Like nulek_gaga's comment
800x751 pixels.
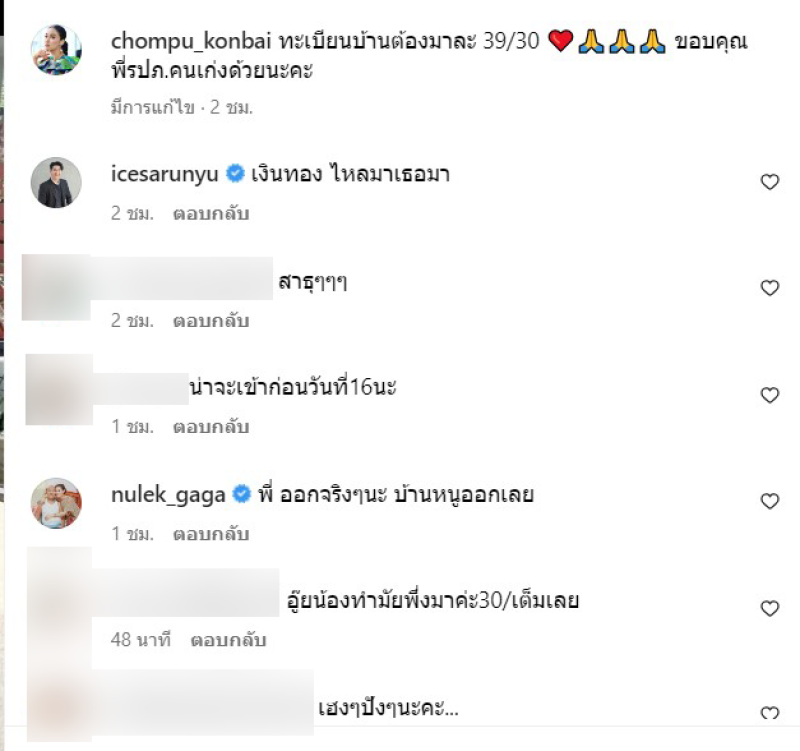pyautogui.click(x=769, y=501)
